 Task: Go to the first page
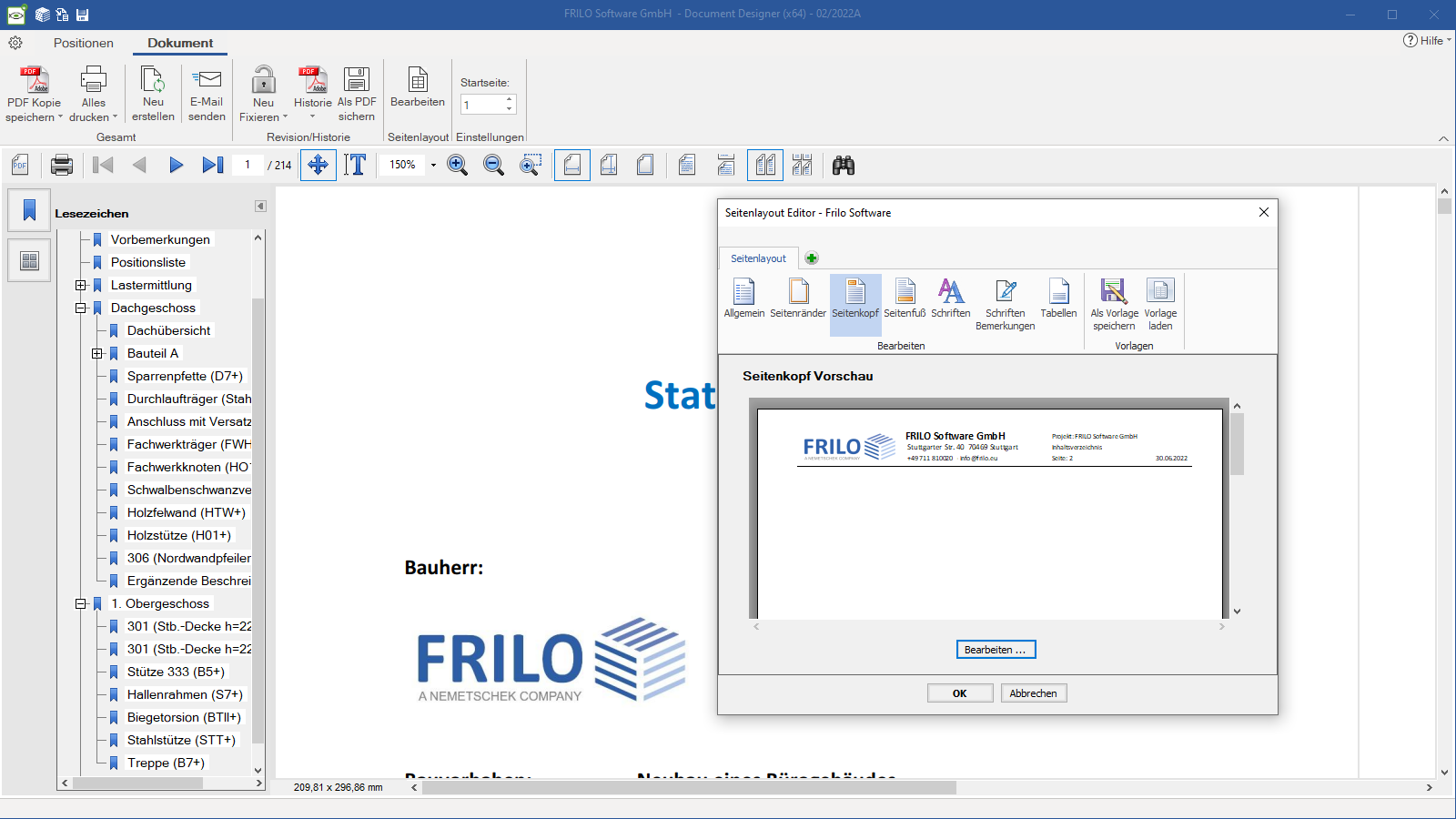[x=103, y=165]
